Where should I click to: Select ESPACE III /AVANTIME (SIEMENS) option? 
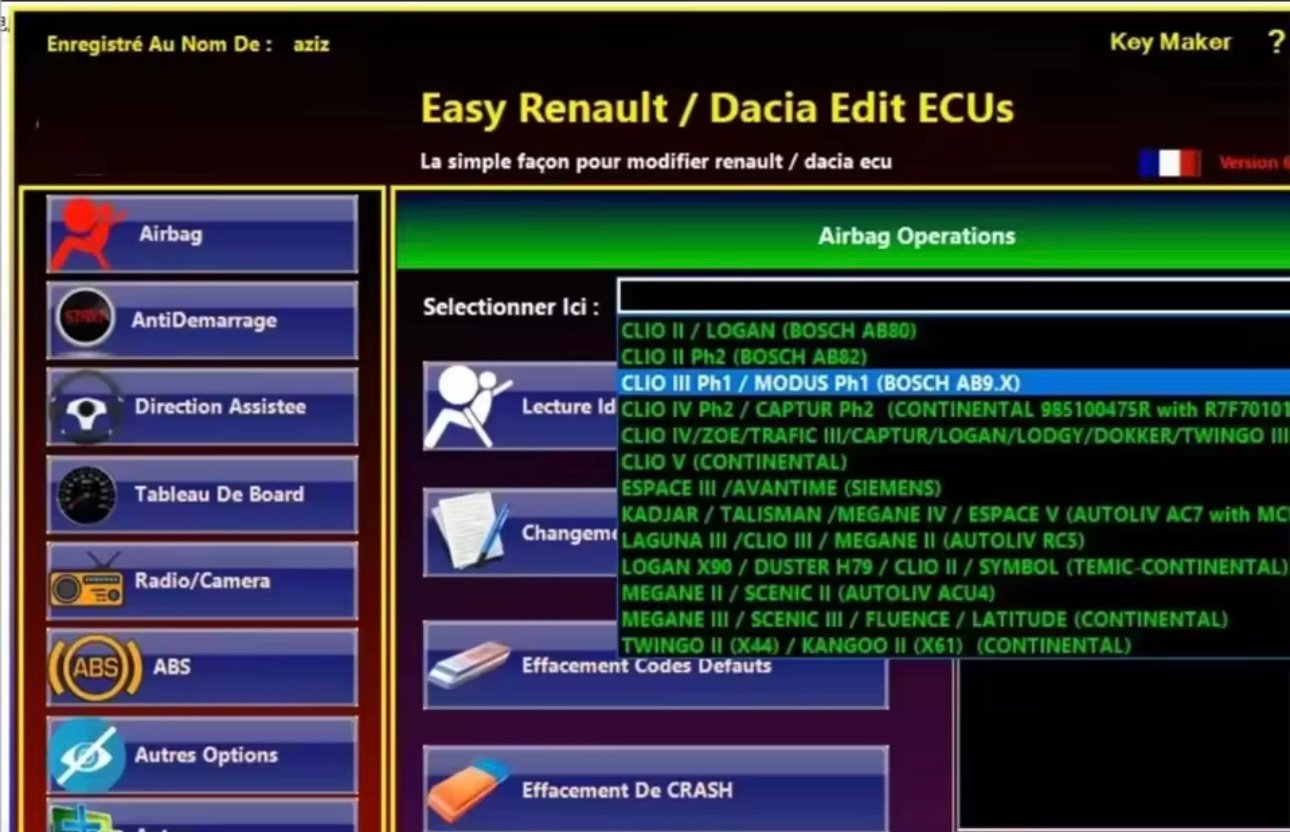(x=954, y=488)
